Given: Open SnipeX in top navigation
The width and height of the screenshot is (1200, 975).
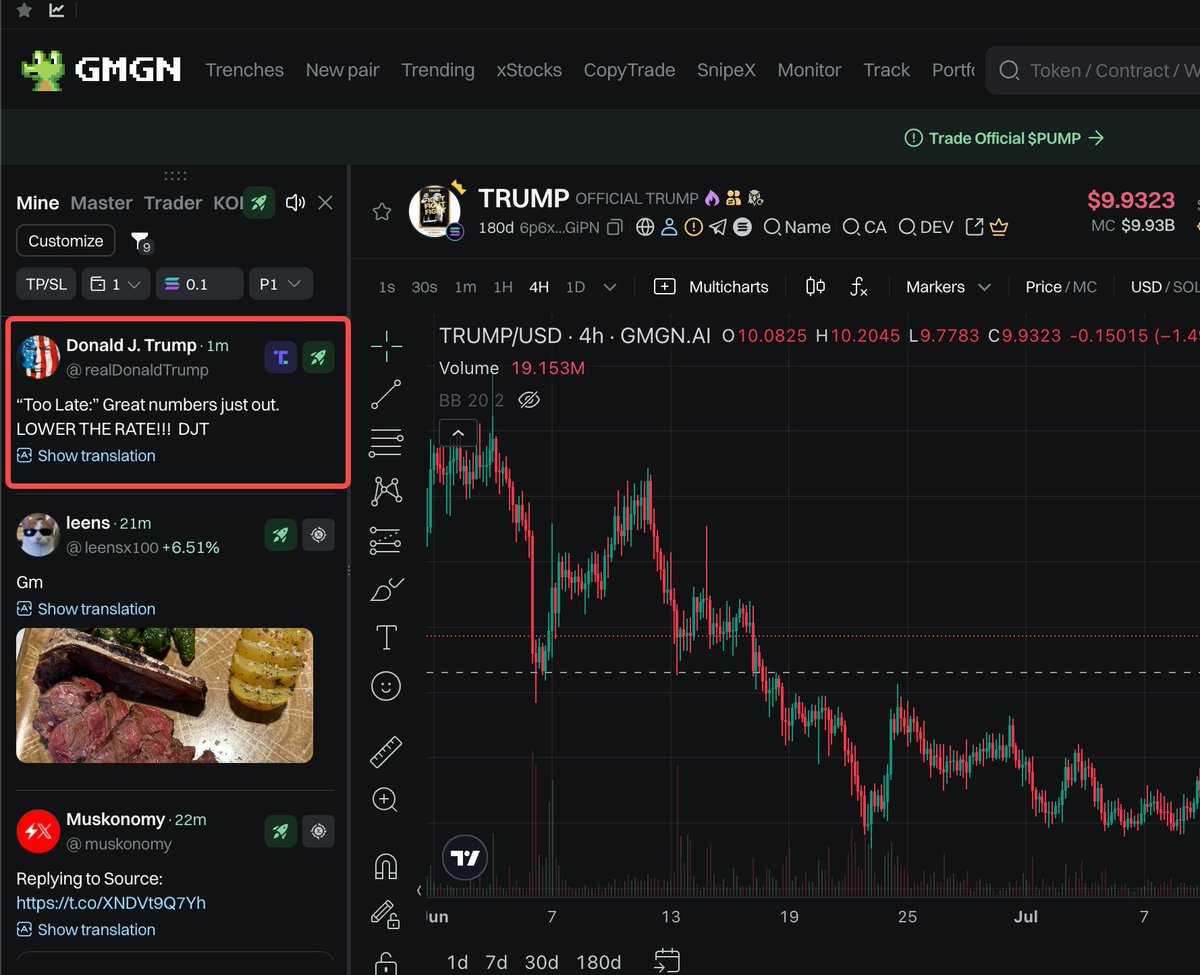Looking at the screenshot, I should [726, 70].
